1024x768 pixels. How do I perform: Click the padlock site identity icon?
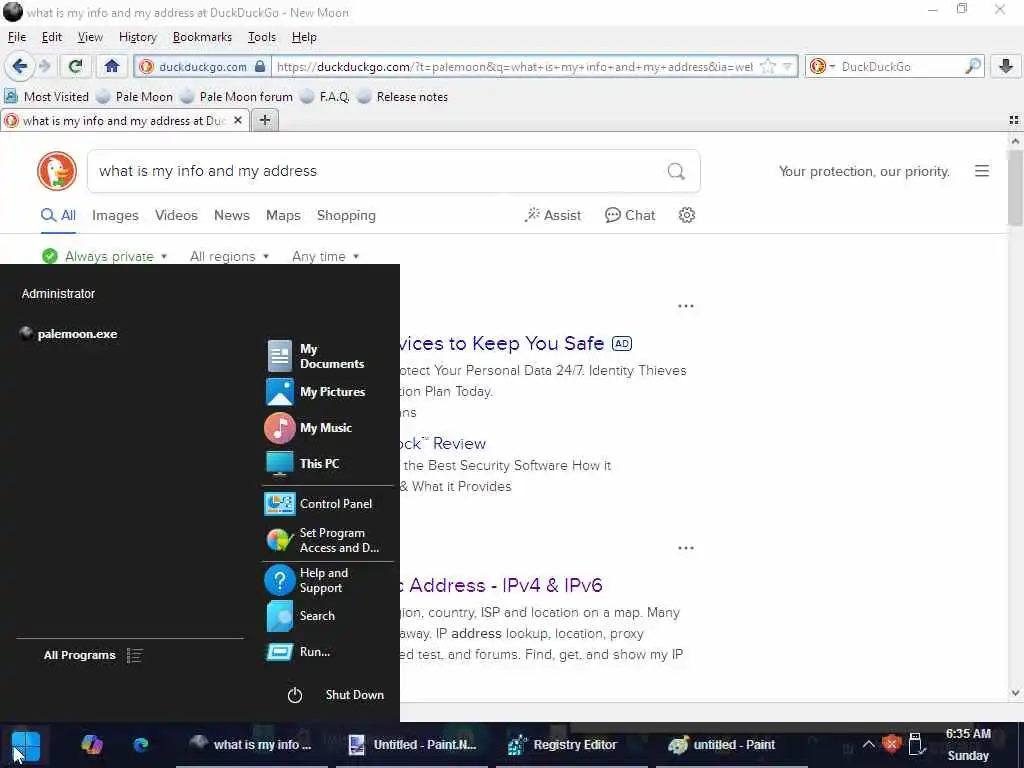[x=260, y=66]
